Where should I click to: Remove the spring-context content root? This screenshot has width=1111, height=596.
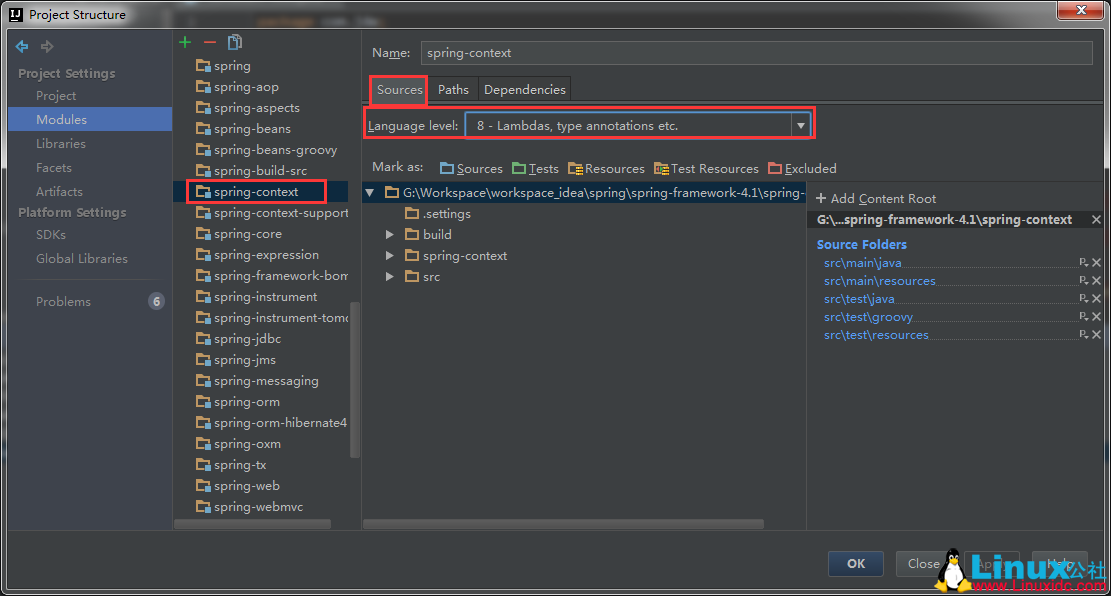click(1096, 220)
